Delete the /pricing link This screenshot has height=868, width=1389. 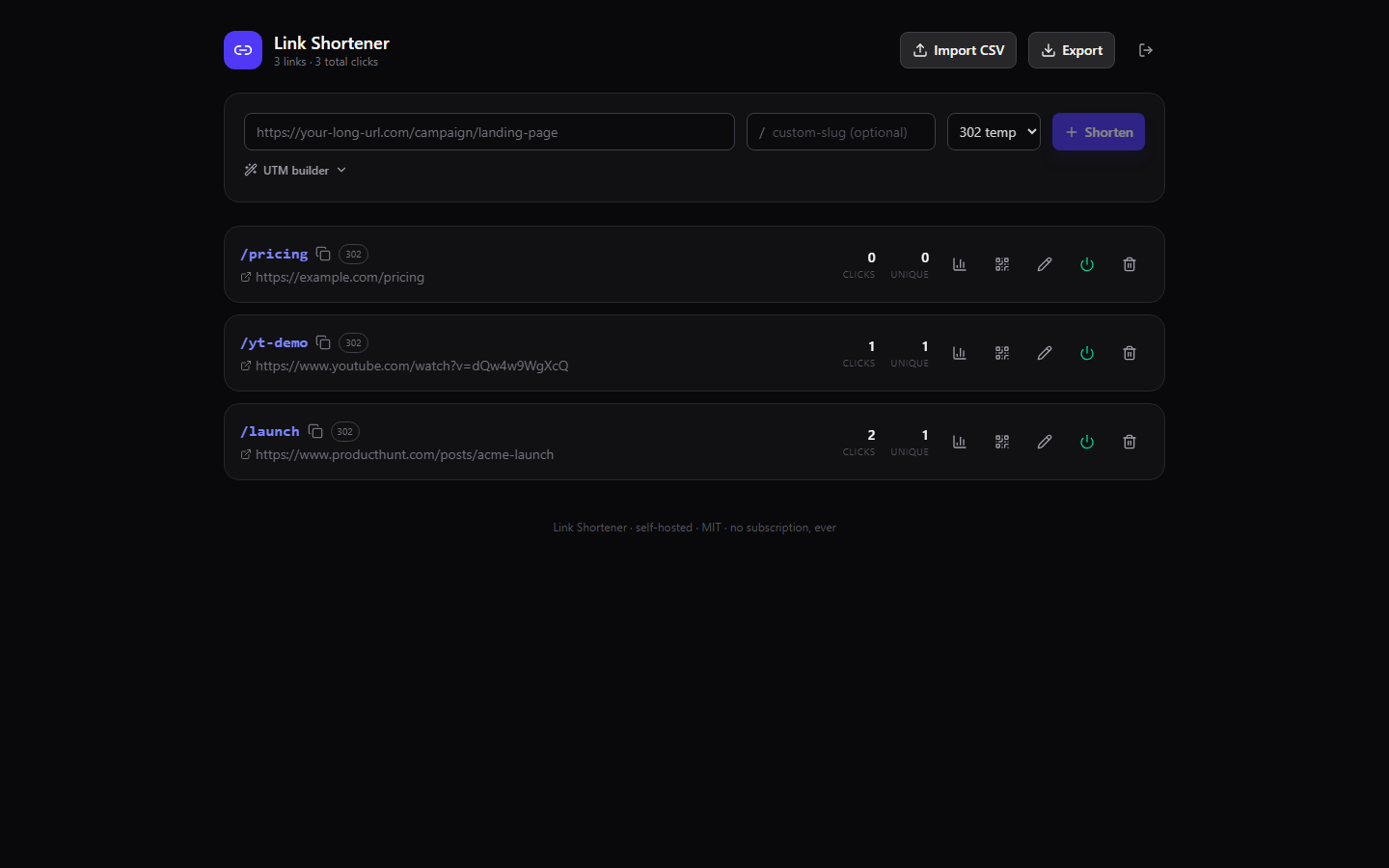(1130, 264)
